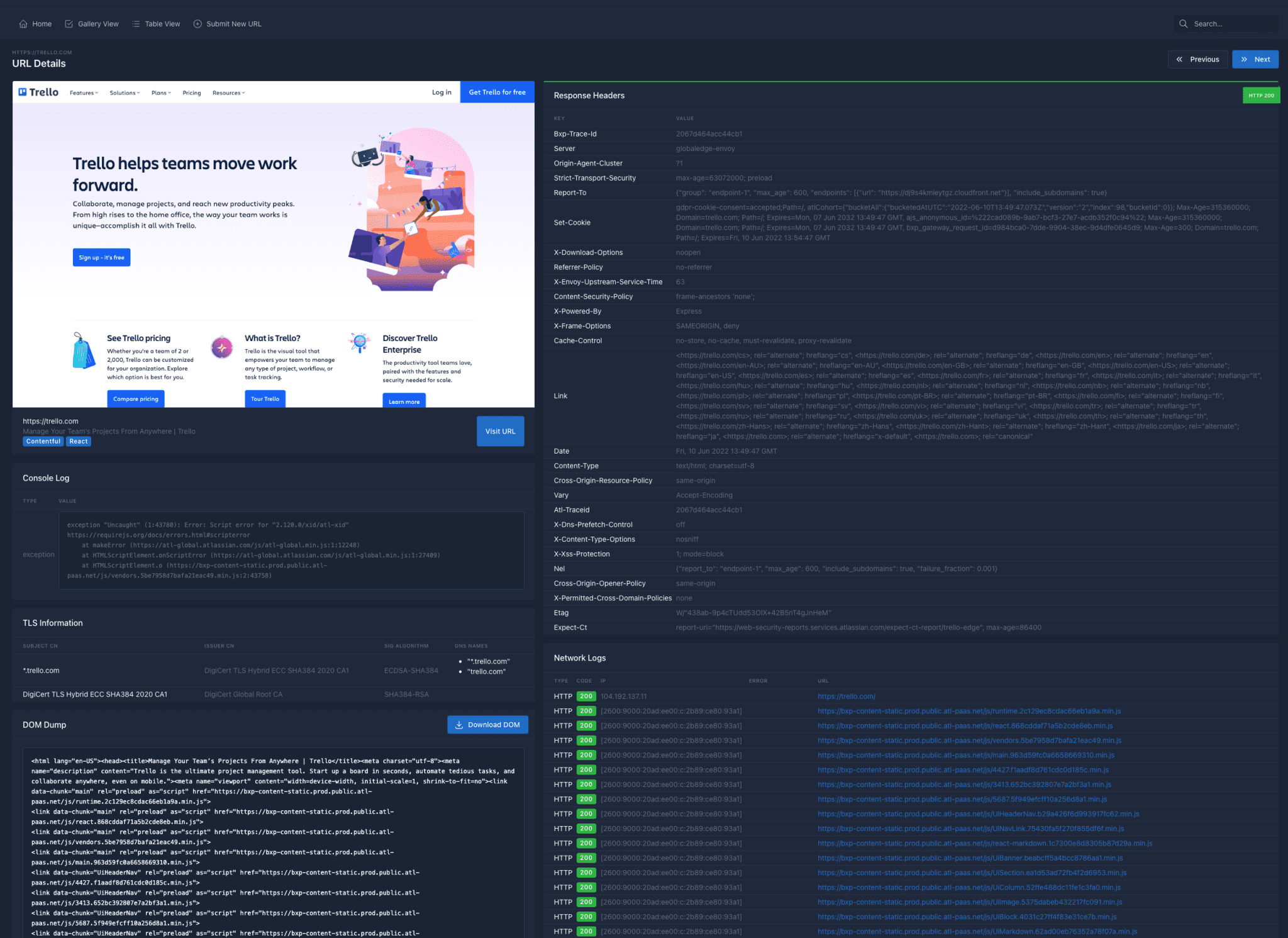The height and width of the screenshot is (938, 1288).
Task: Click the search magnifier icon
Action: tap(1183, 24)
